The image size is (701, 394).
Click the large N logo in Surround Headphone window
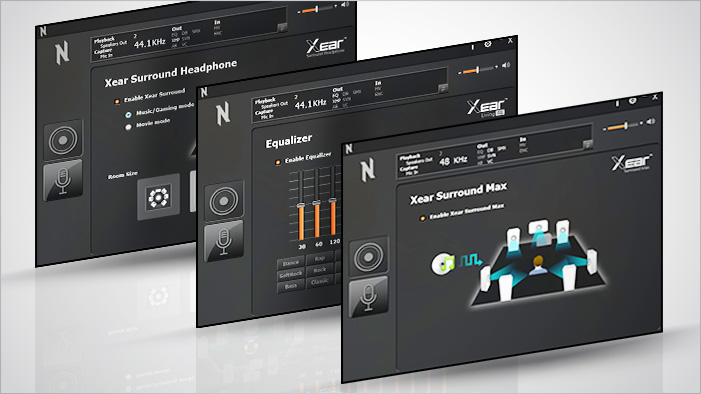(x=62, y=52)
